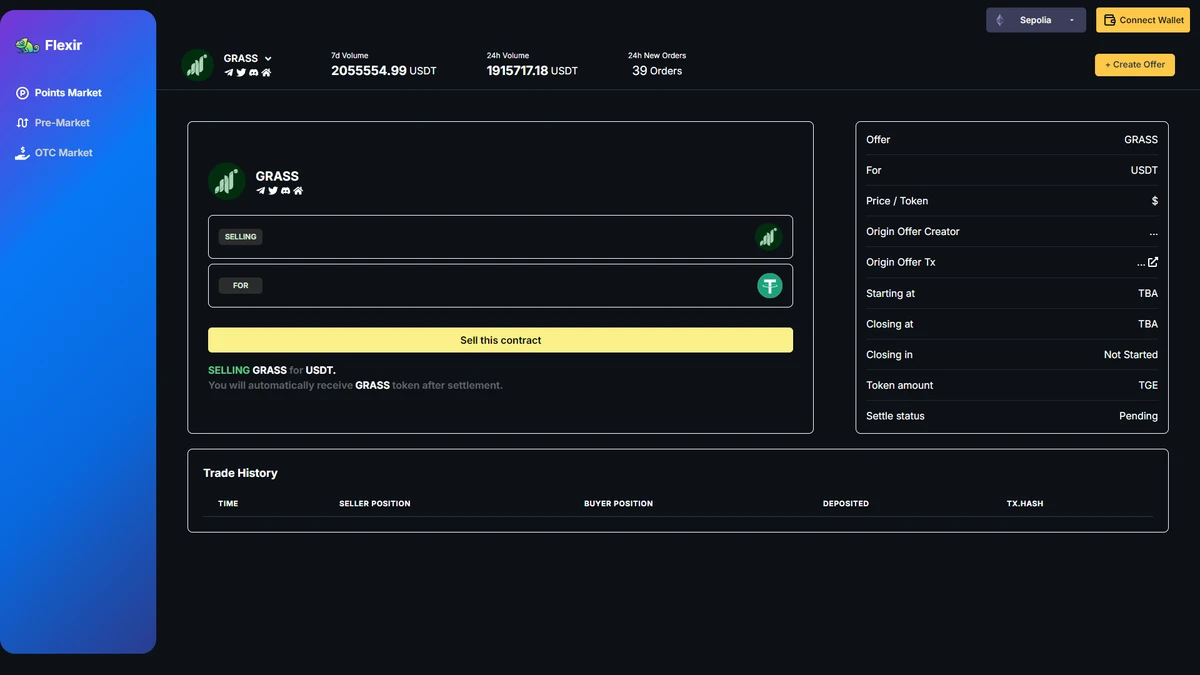Go to OTC Market

tap(64, 153)
